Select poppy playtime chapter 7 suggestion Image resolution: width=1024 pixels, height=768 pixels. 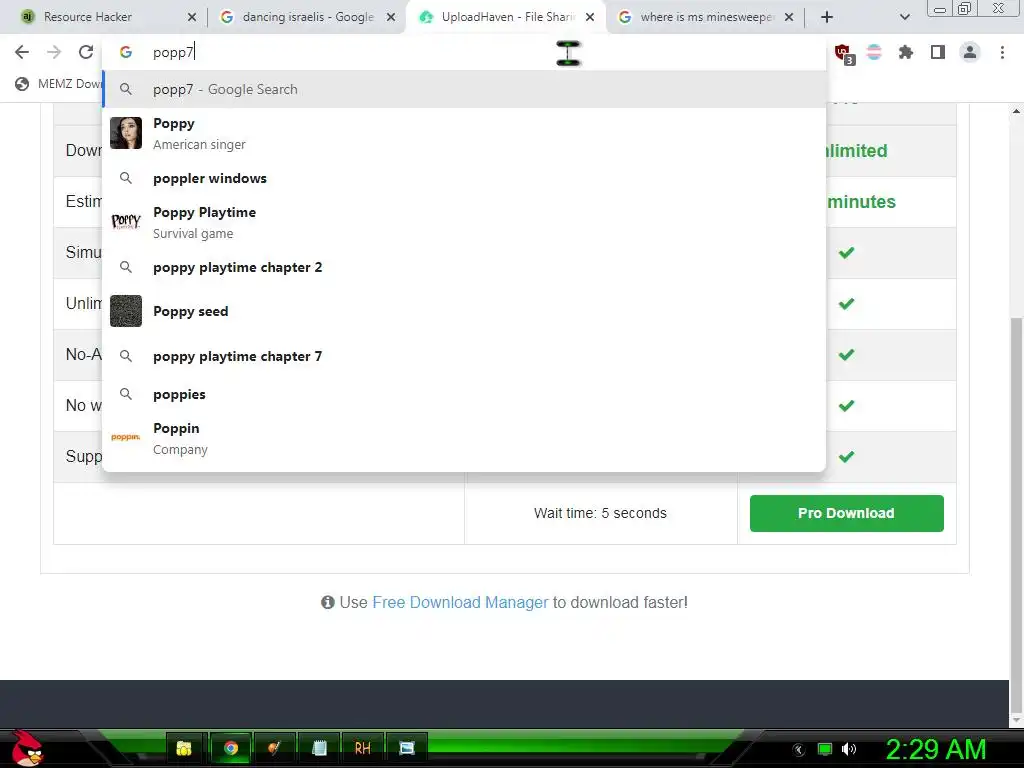point(464,357)
